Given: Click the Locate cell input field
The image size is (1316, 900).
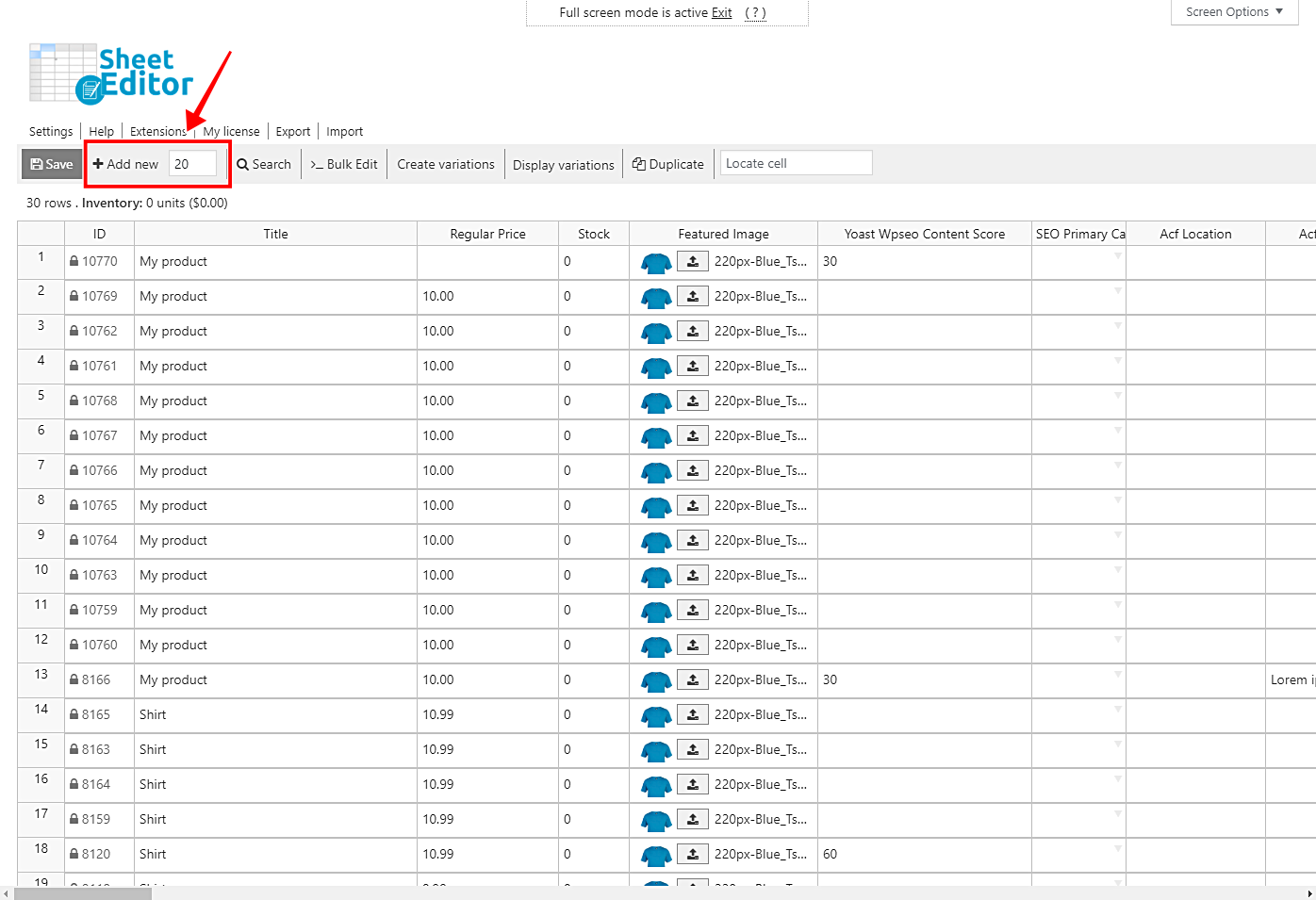Looking at the screenshot, I should coord(796,163).
